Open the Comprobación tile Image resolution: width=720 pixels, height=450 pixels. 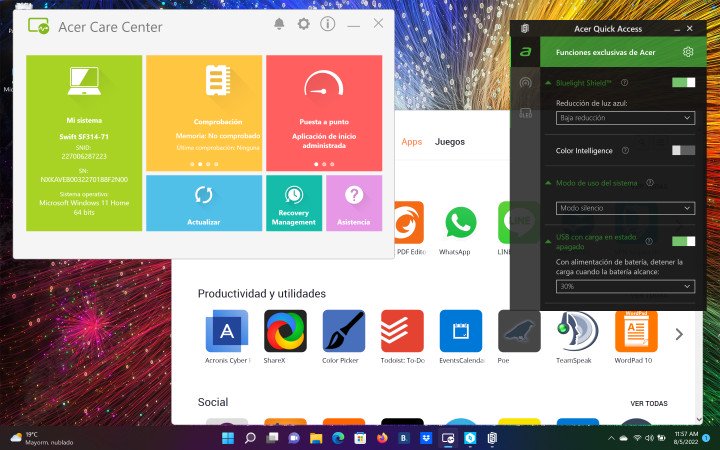tap(204, 112)
